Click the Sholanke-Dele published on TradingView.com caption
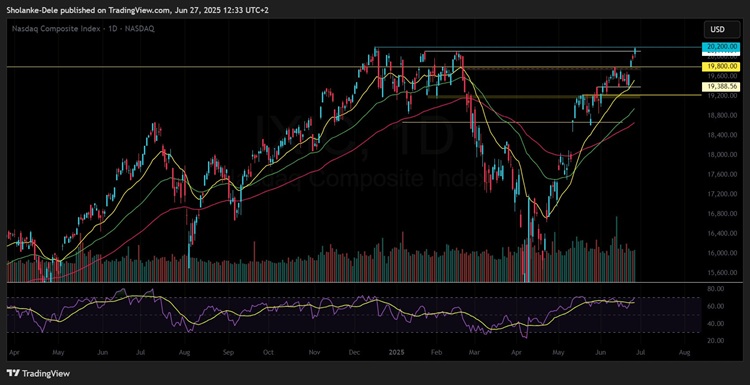The height and width of the screenshot is (385, 750). point(138,10)
